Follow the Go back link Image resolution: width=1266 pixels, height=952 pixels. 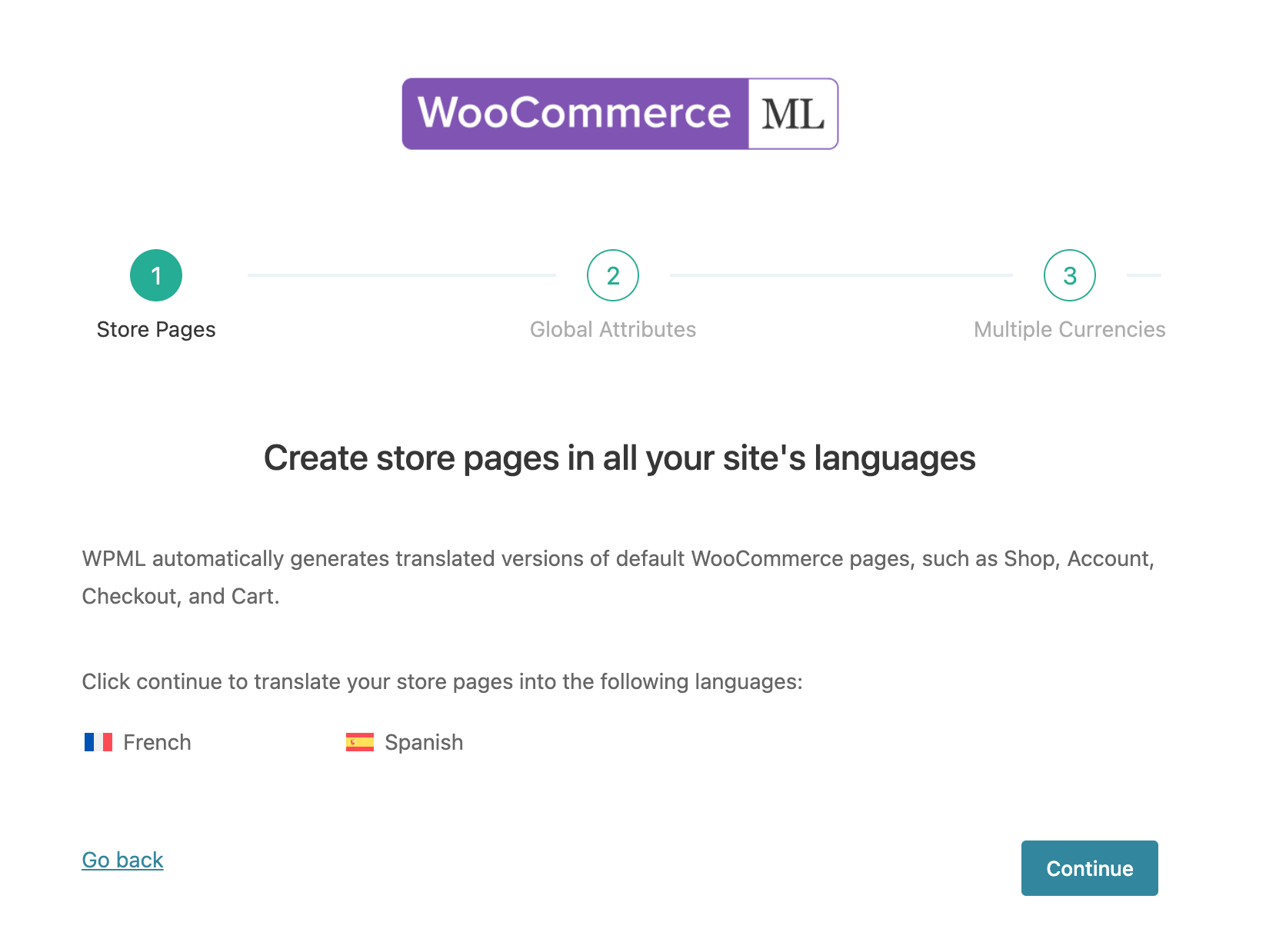point(123,860)
